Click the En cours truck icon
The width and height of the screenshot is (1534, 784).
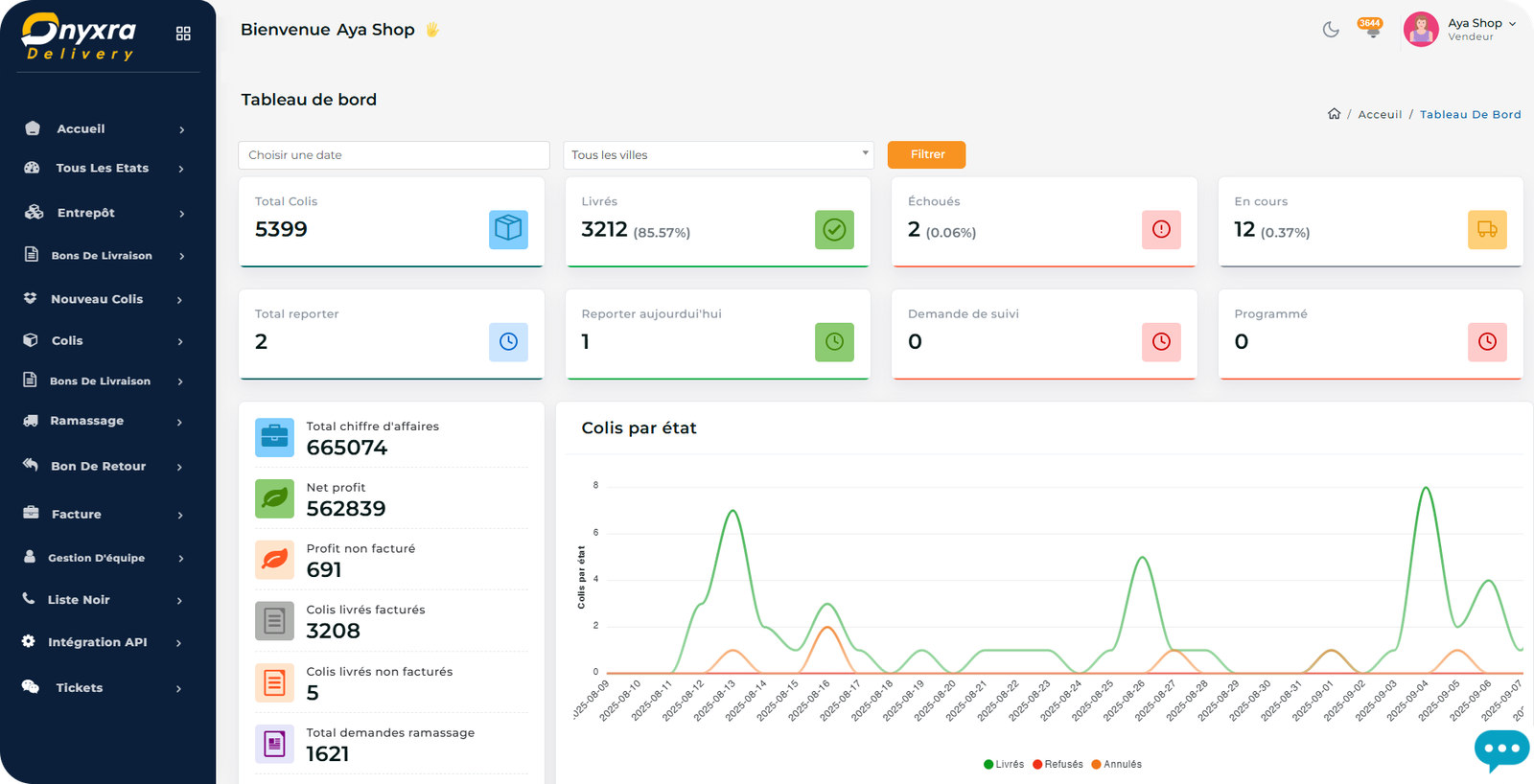[x=1487, y=230]
